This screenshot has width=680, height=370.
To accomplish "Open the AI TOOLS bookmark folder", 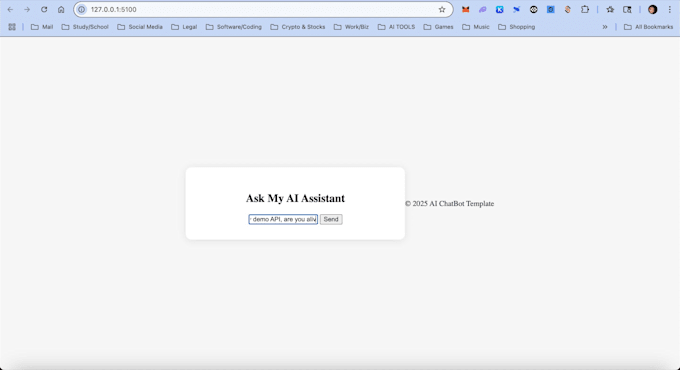I will (396, 27).
